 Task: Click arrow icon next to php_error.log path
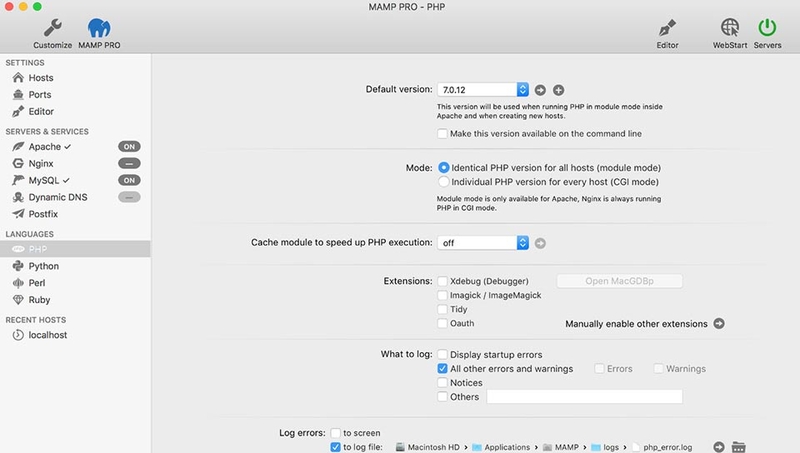click(719, 447)
